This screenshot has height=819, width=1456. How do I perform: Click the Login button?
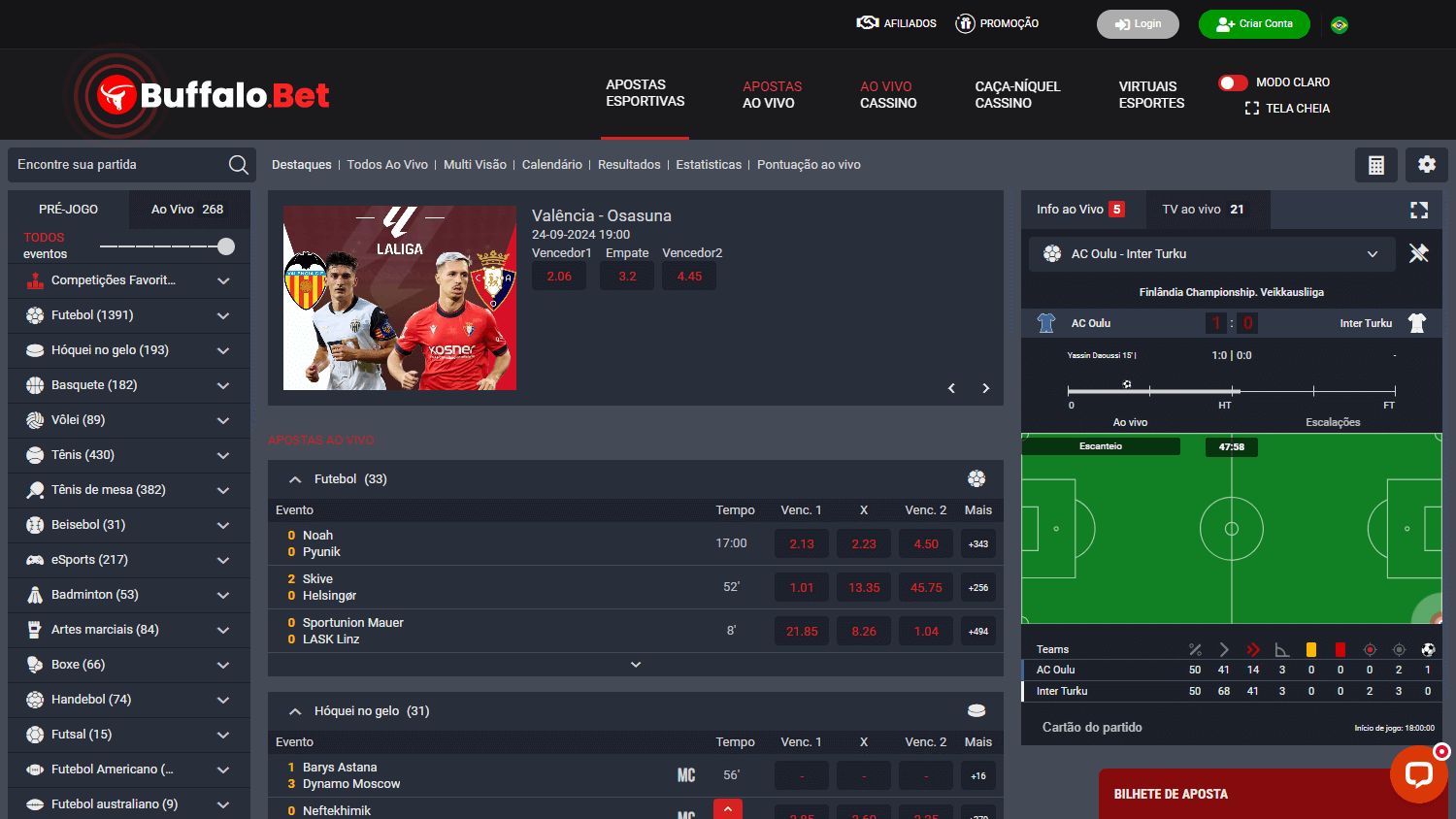tap(1138, 24)
